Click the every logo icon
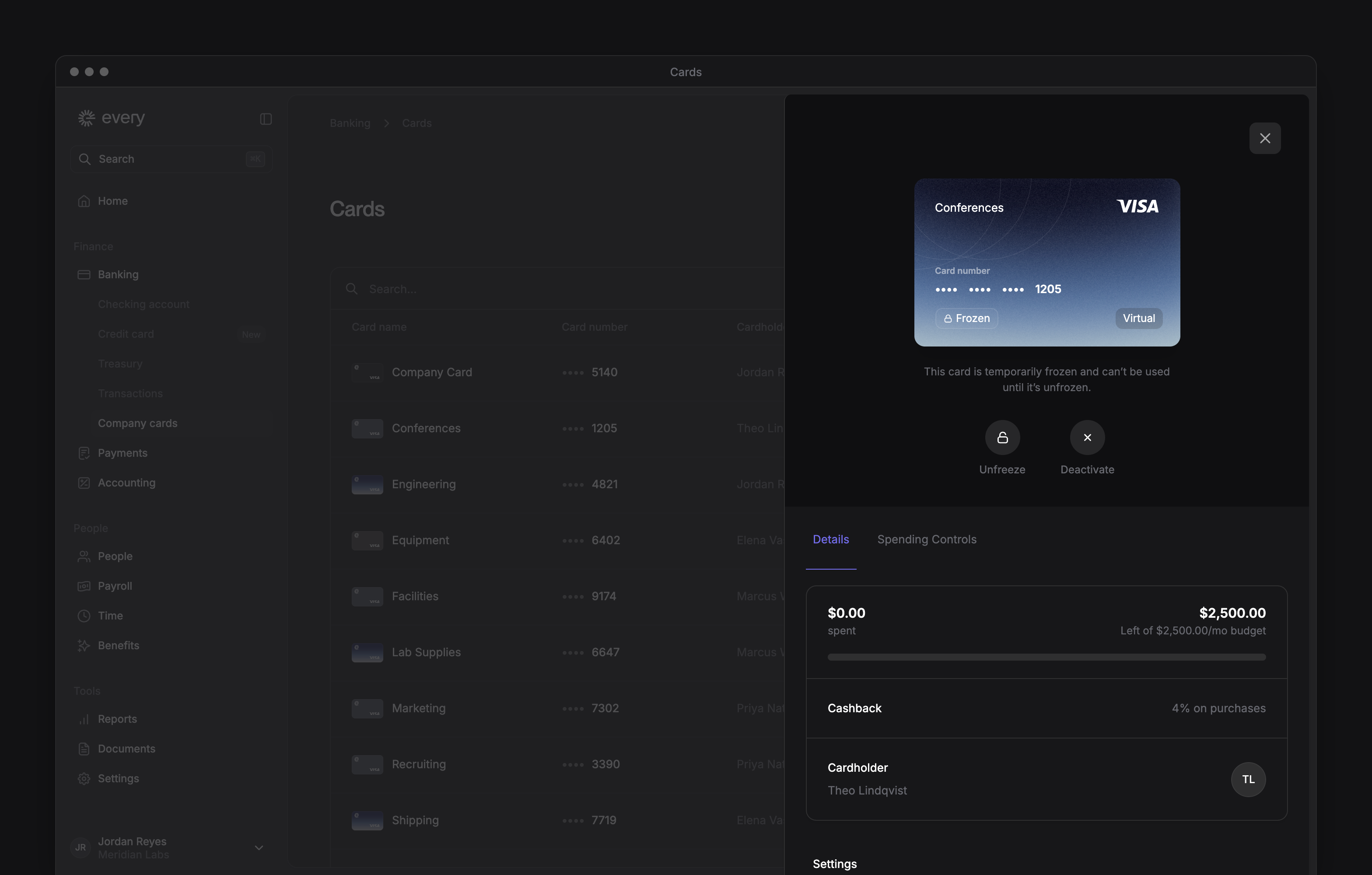This screenshot has width=1372, height=875. (86, 118)
